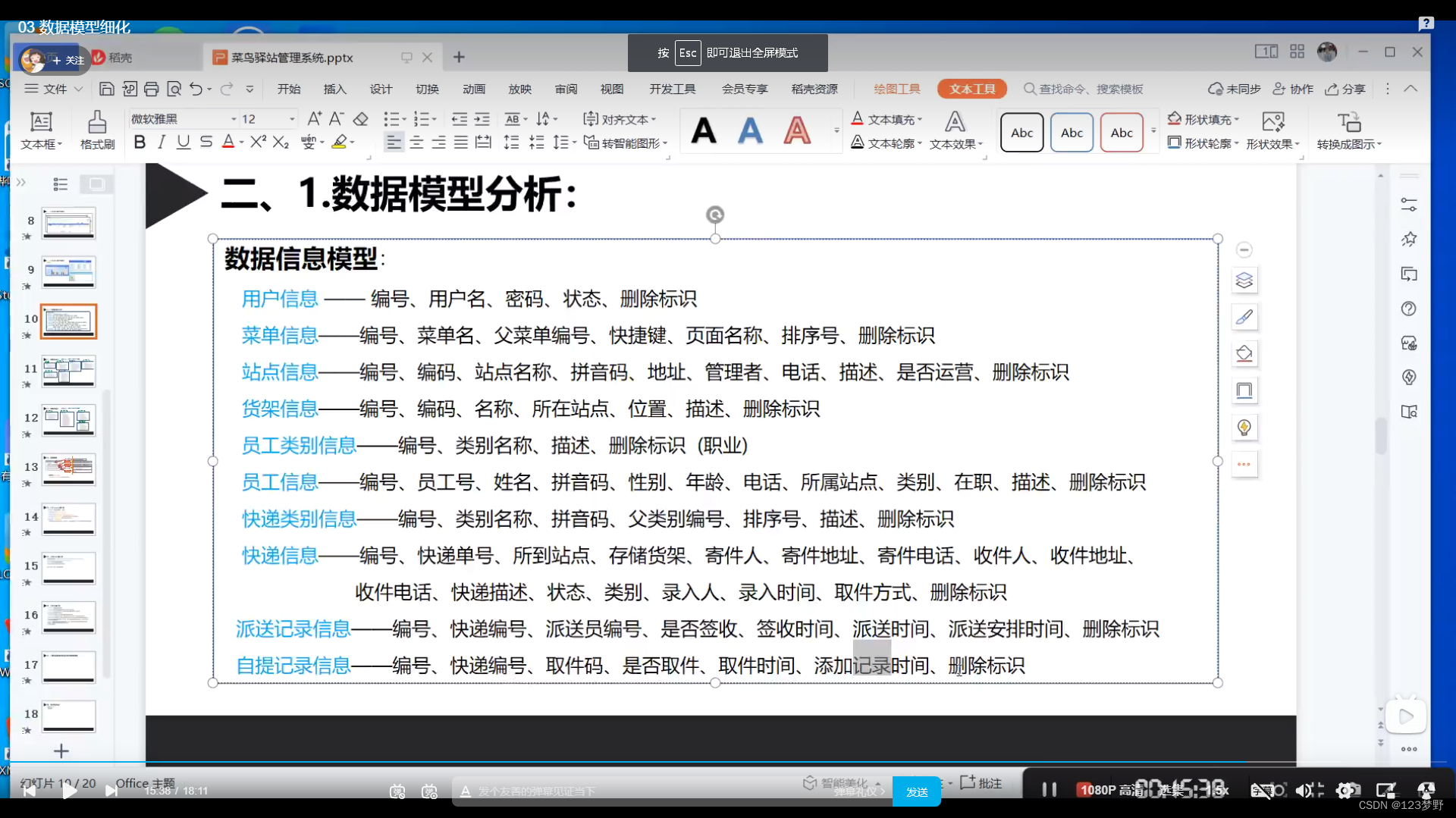Click the rotate handle above text box
Screen dimensions: 1456x818
click(x=714, y=215)
